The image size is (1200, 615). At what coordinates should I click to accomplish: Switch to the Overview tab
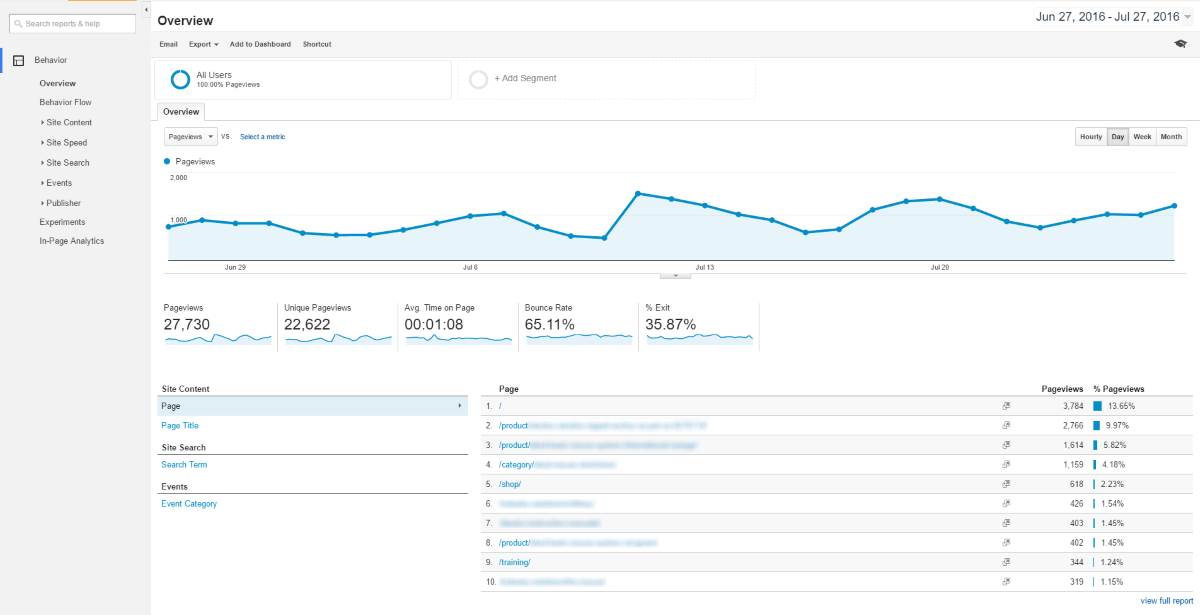tap(181, 111)
